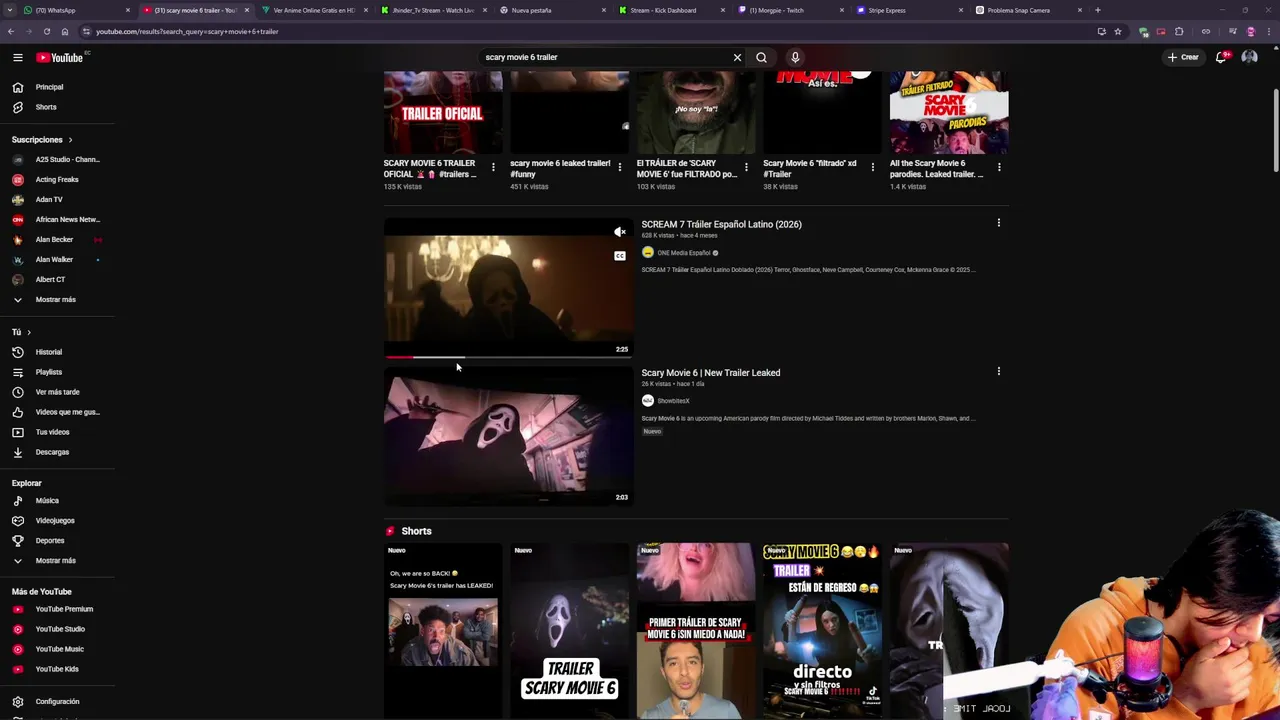Switch to the WhatsApp browser tab
Image resolution: width=1280 pixels, height=720 pixels.
(x=70, y=10)
